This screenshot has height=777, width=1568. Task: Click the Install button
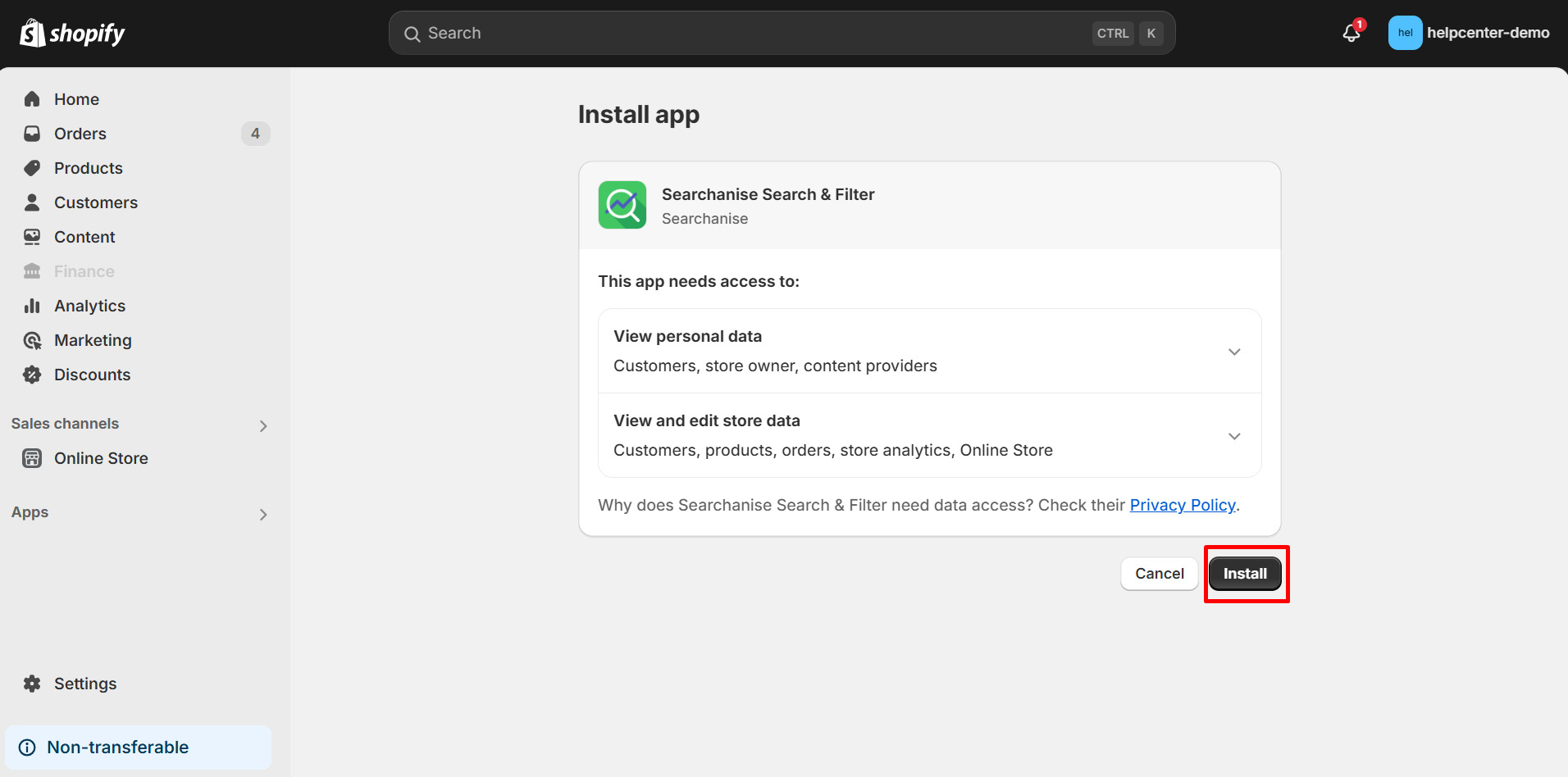(1245, 573)
